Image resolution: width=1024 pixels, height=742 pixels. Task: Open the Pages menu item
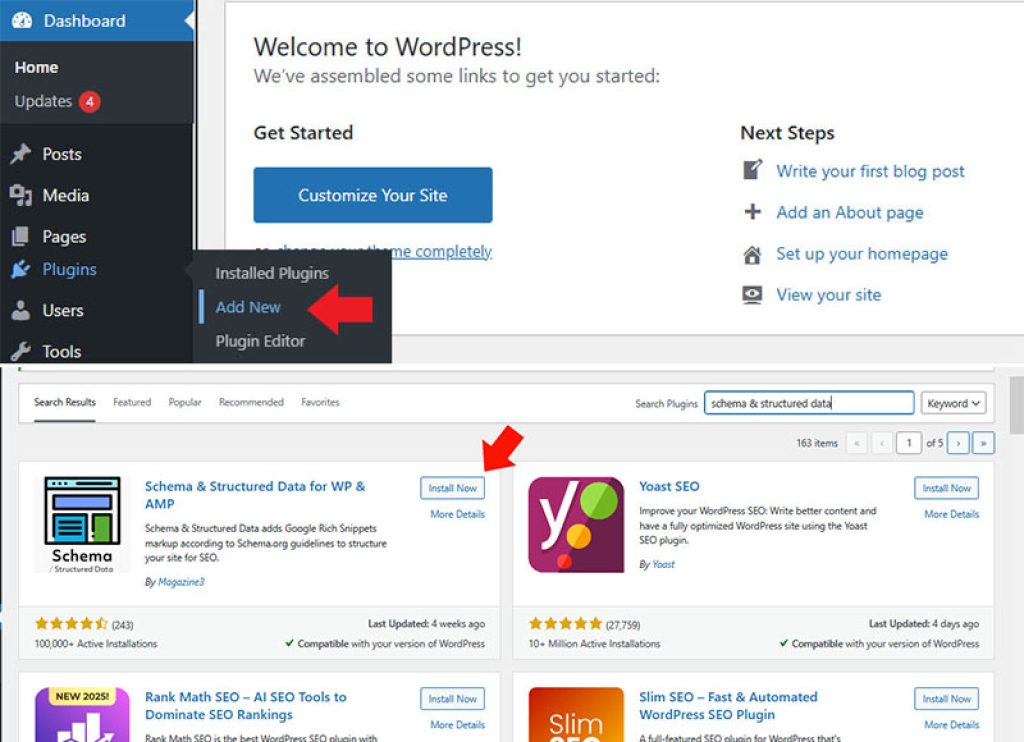[64, 236]
